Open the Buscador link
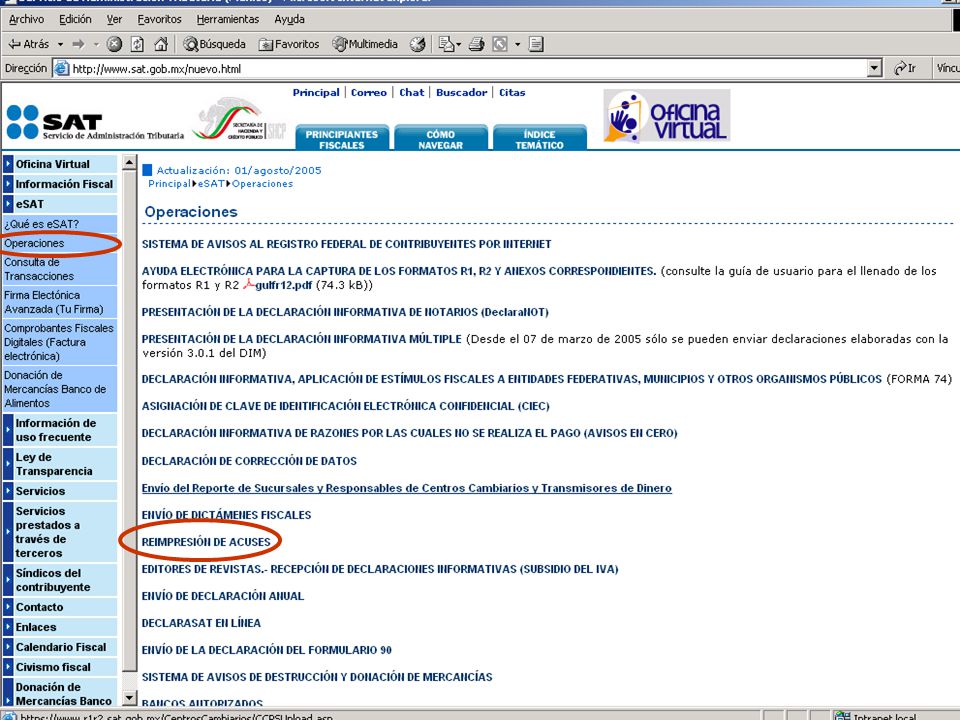Viewport: 960px width, 720px height. [462, 92]
